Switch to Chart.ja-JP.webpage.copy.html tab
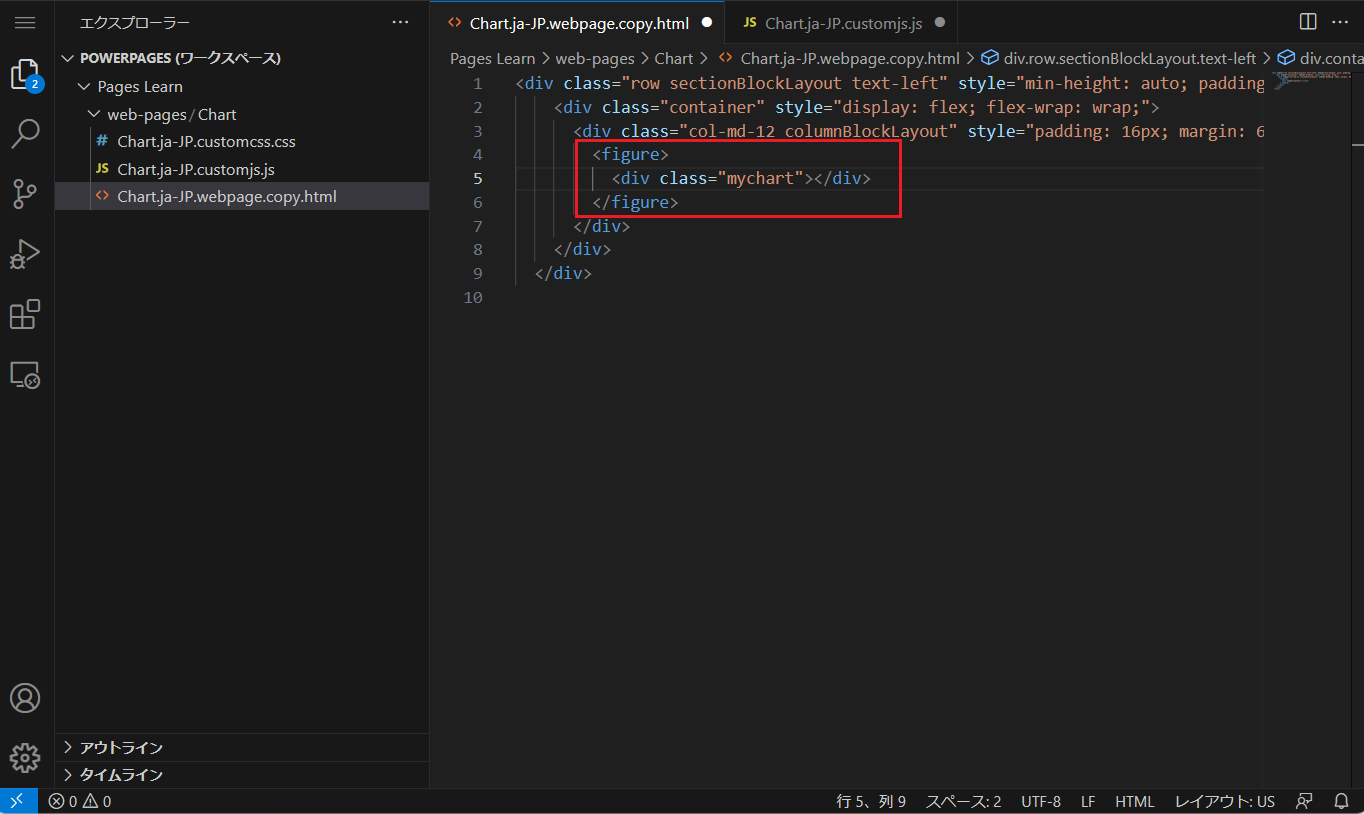This screenshot has width=1364, height=814. click(x=579, y=22)
